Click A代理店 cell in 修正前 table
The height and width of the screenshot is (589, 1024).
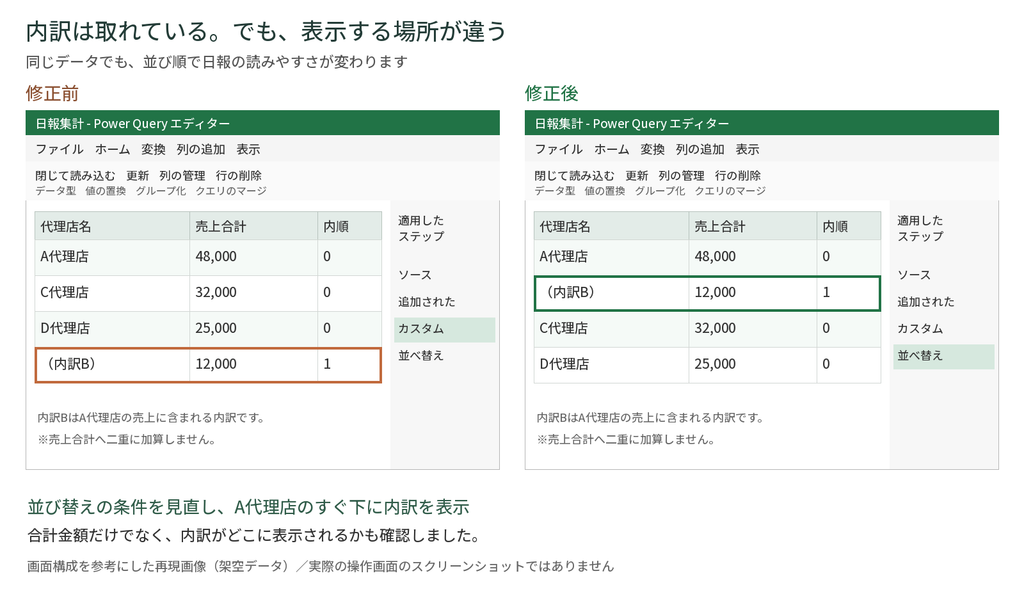[x=112, y=257]
